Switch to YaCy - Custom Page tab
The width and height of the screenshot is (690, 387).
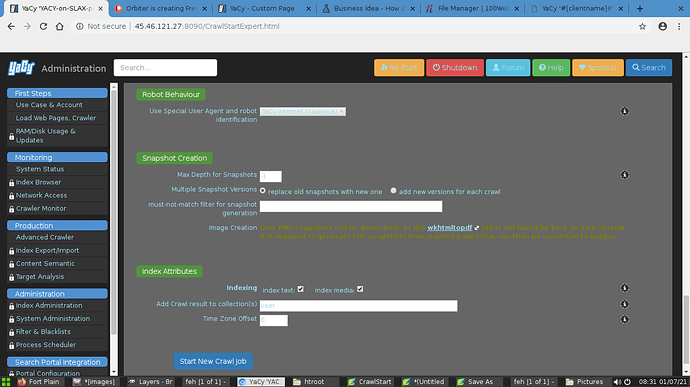(264, 8)
